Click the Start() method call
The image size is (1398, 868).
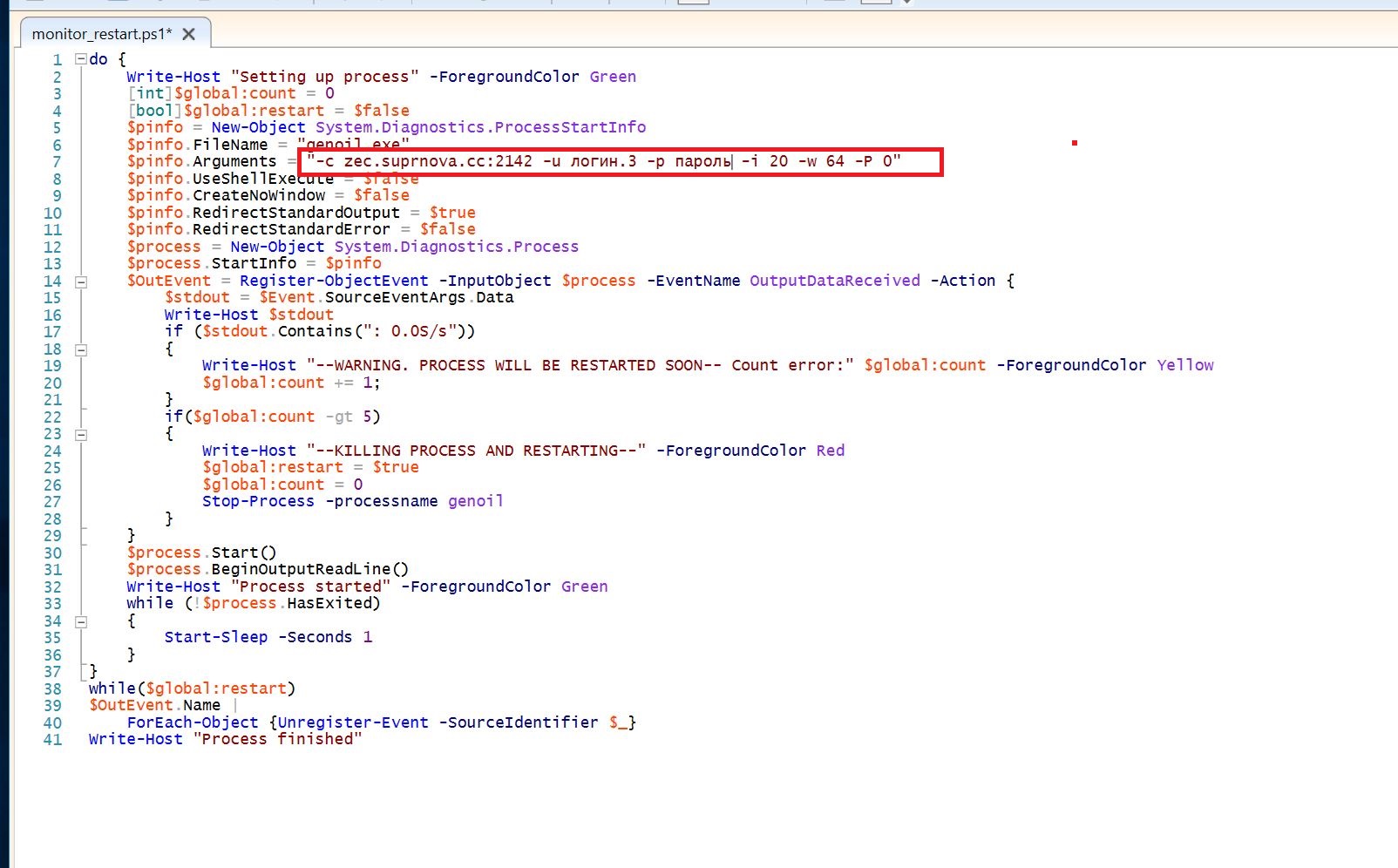click(x=244, y=553)
